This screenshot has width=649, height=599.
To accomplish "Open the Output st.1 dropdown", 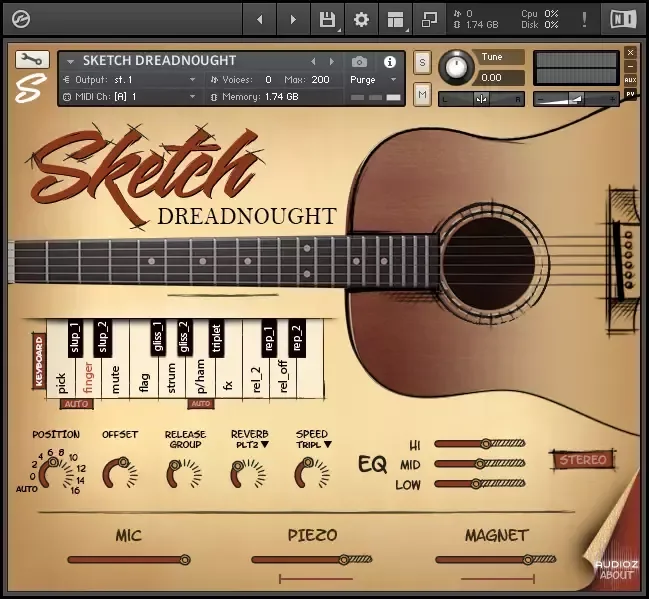I will pyautogui.click(x=130, y=79).
